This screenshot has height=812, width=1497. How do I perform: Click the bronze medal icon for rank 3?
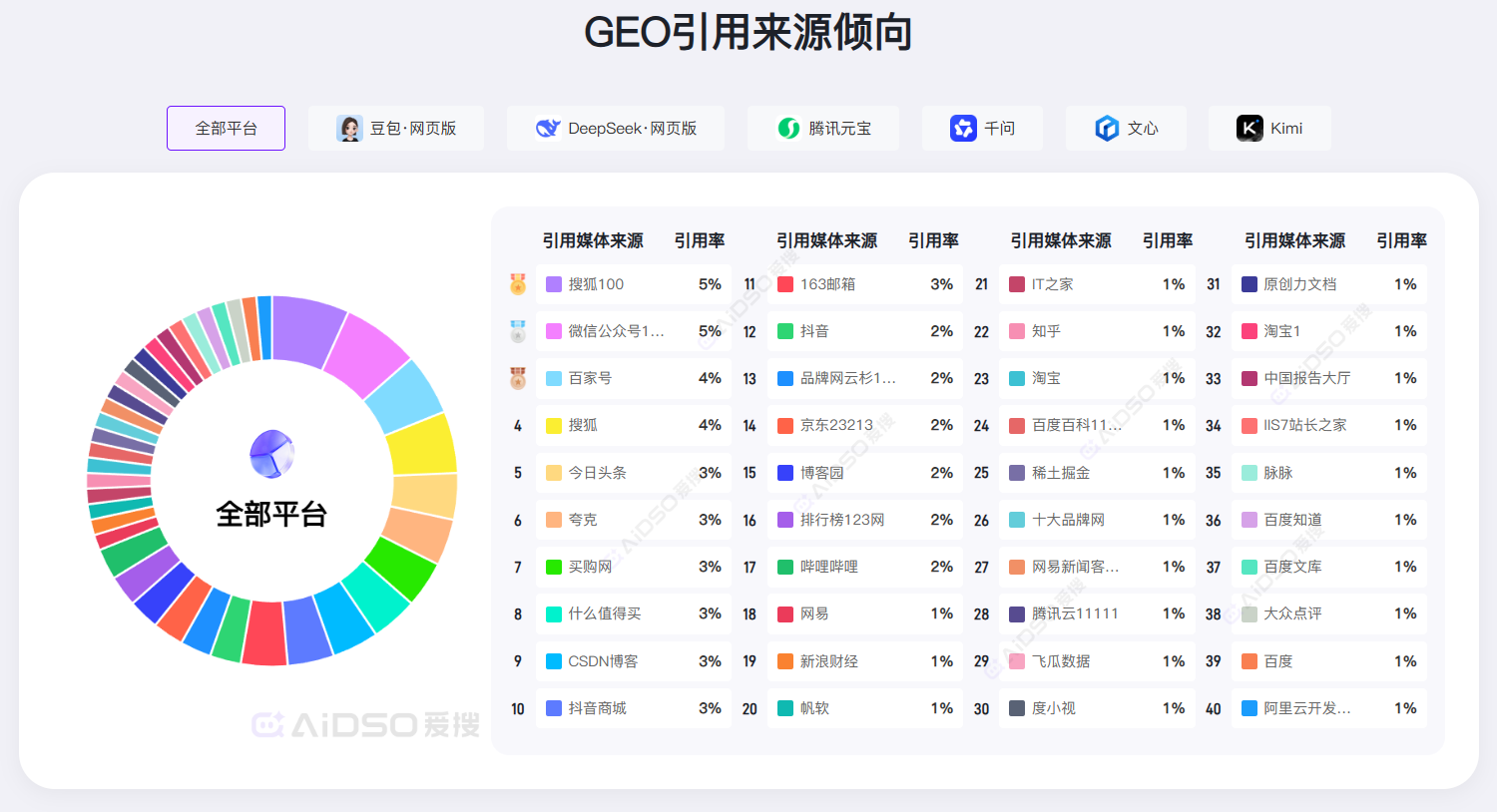518,378
